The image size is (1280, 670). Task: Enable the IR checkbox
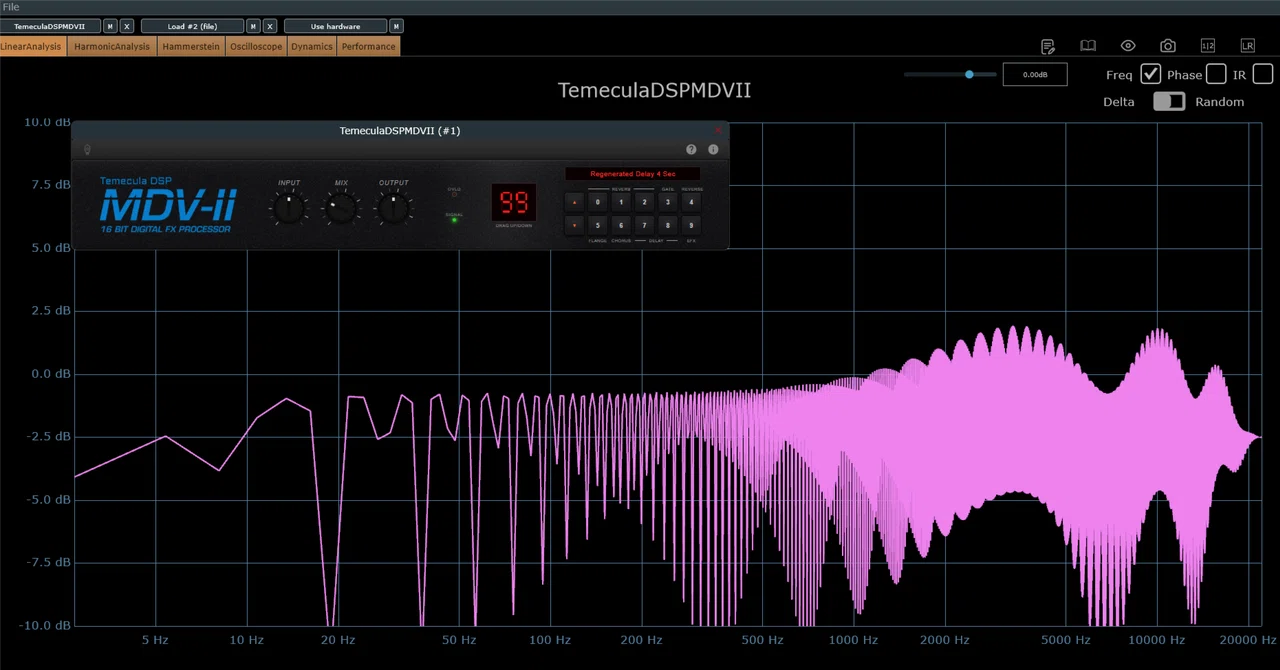[1263, 74]
